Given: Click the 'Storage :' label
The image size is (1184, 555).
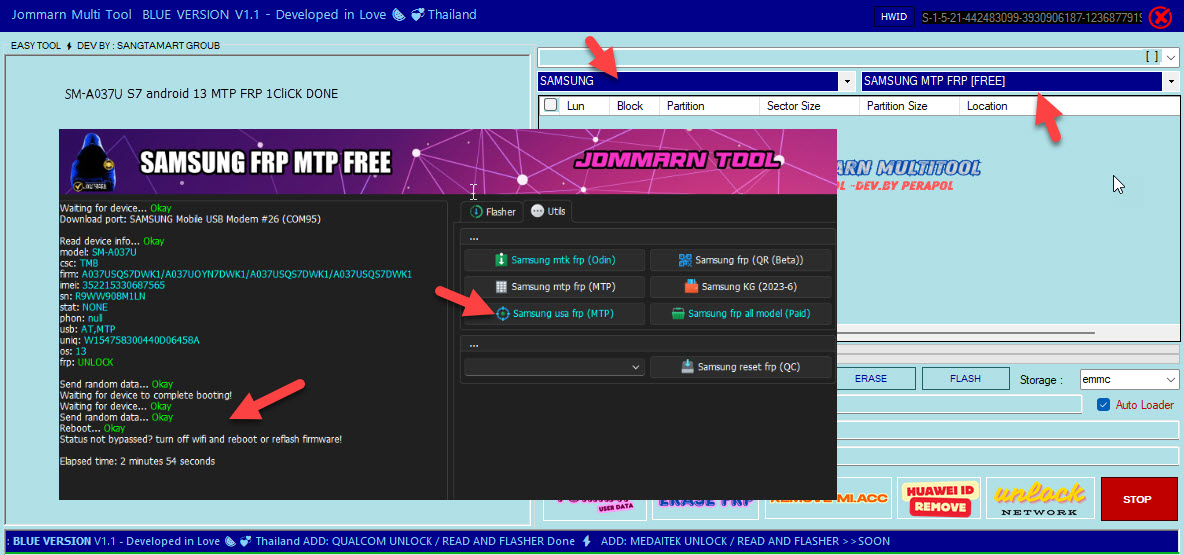Looking at the screenshot, I should click(1041, 379).
